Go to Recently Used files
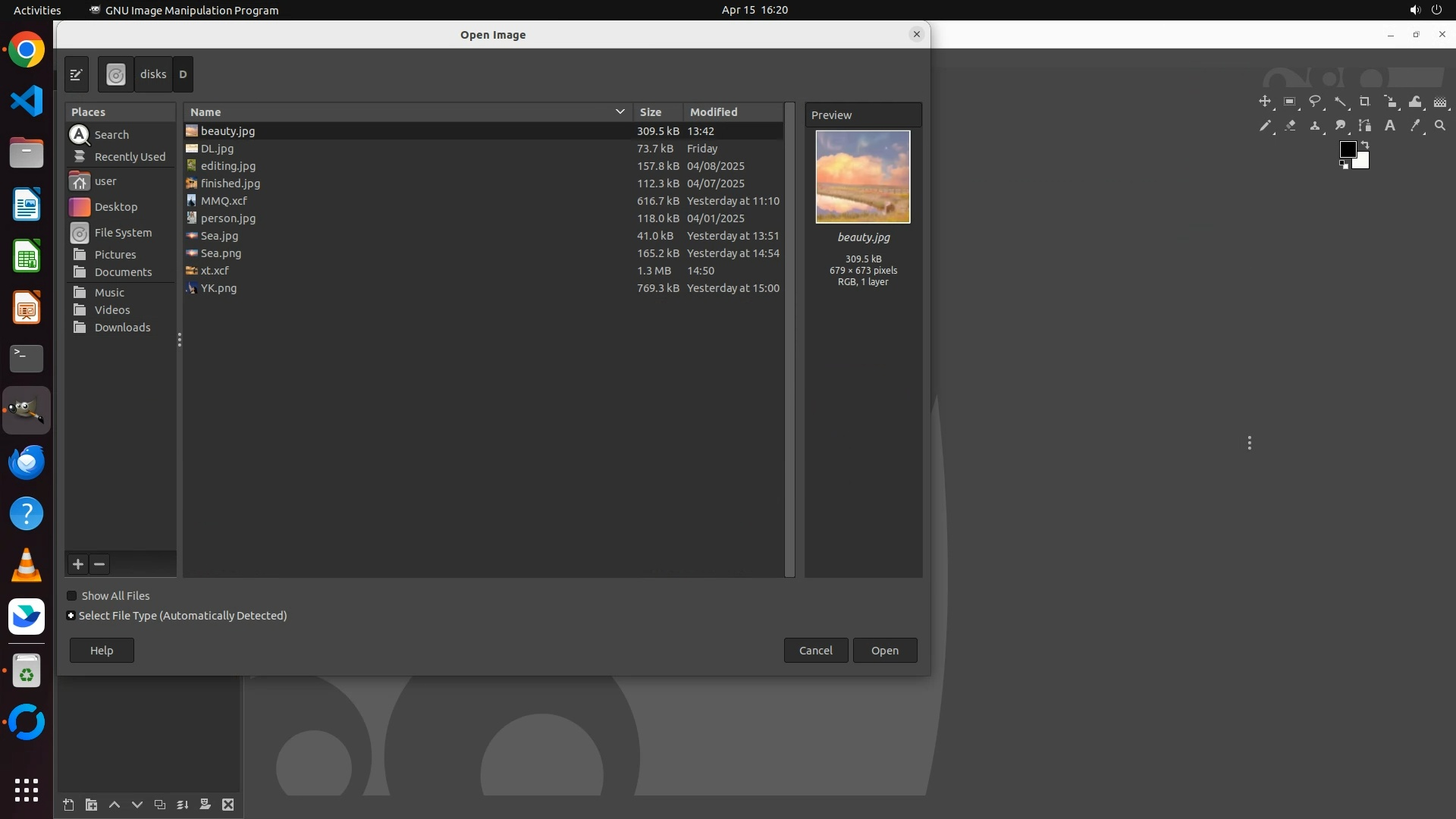The height and width of the screenshot is (819, 1456). 130,157
